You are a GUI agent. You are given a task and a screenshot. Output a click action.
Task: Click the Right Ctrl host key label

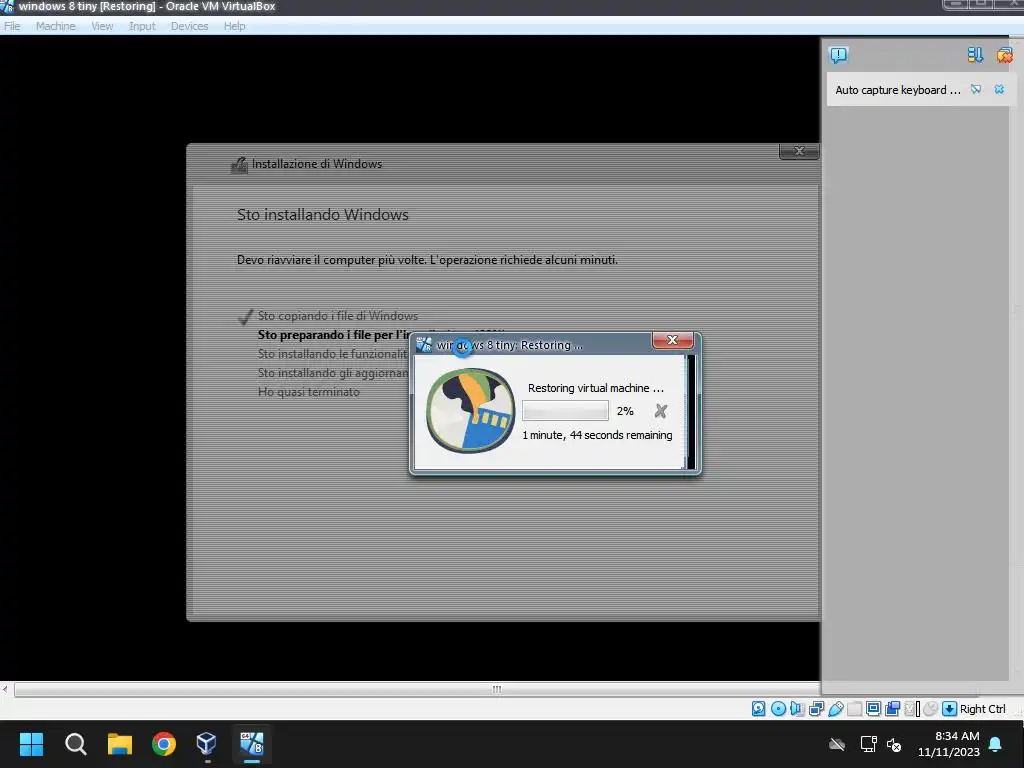[x=983, y=709]
